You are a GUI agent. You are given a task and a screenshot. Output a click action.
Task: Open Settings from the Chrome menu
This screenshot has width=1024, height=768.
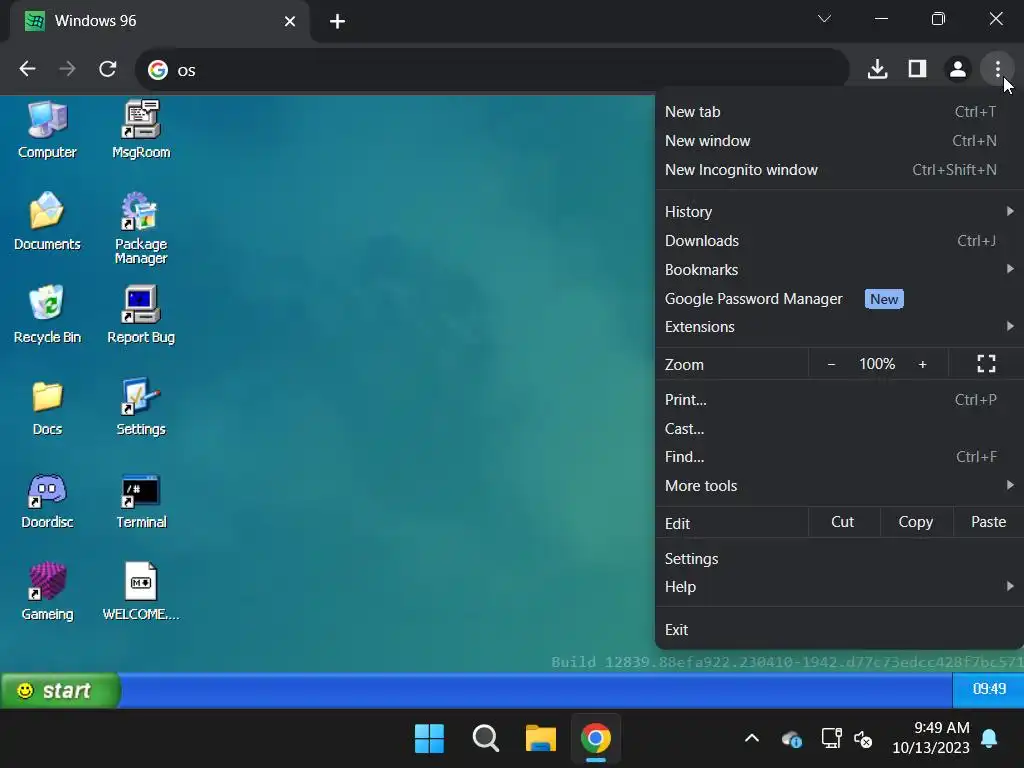click(839, 558)
